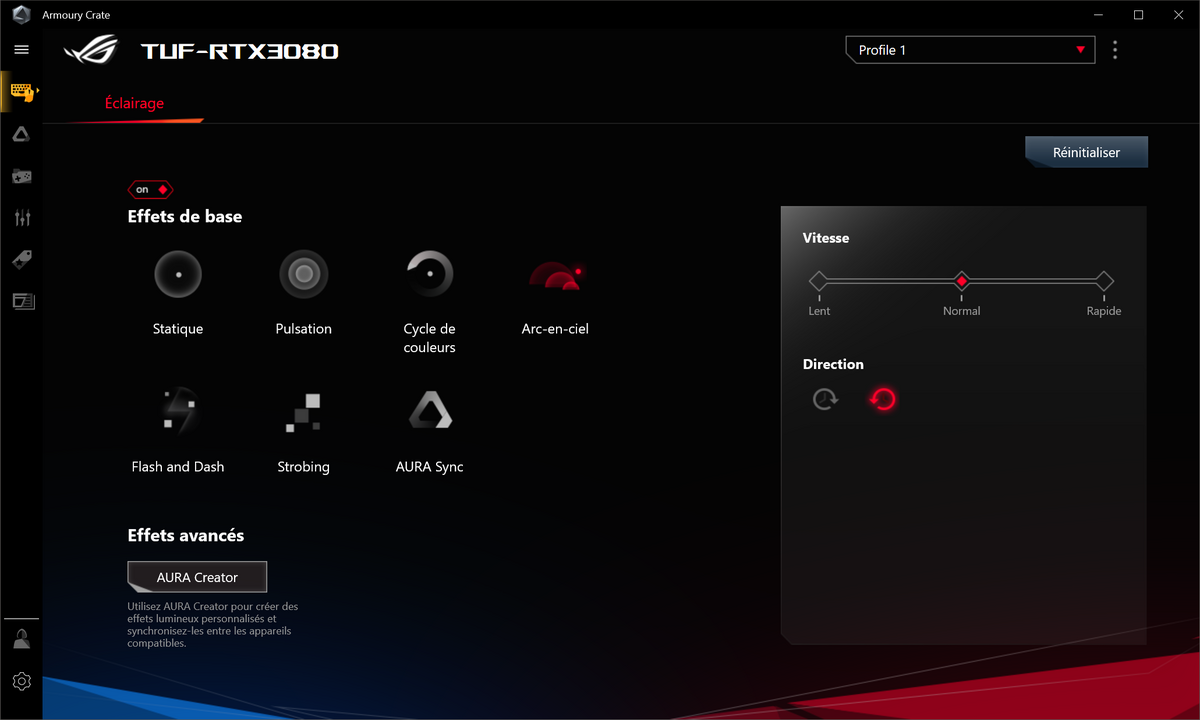
Task: Open the Settings gear icon
Action: (22, 681)
